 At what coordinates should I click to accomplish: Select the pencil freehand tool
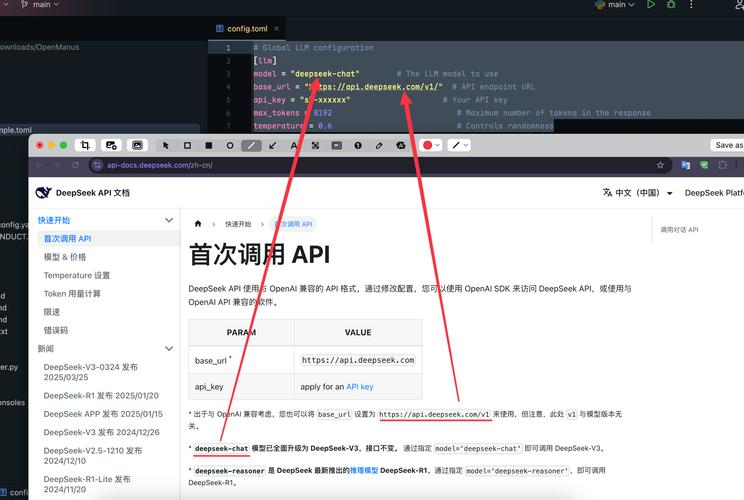tap(379, 145)
